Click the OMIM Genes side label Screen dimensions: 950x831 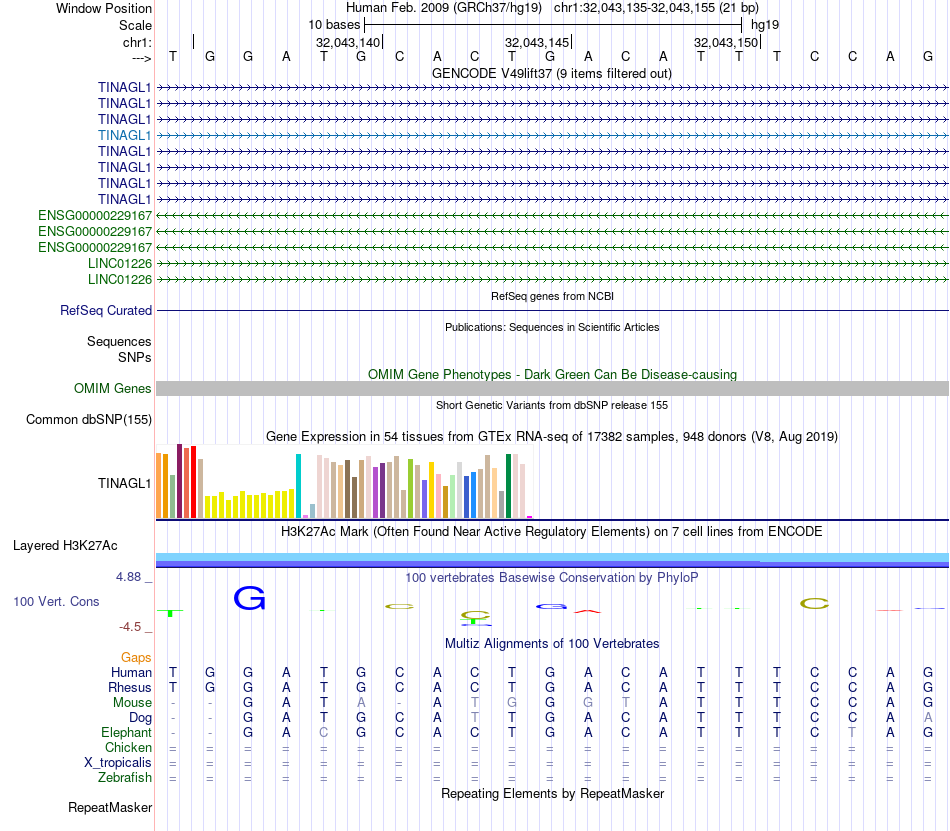113,388
